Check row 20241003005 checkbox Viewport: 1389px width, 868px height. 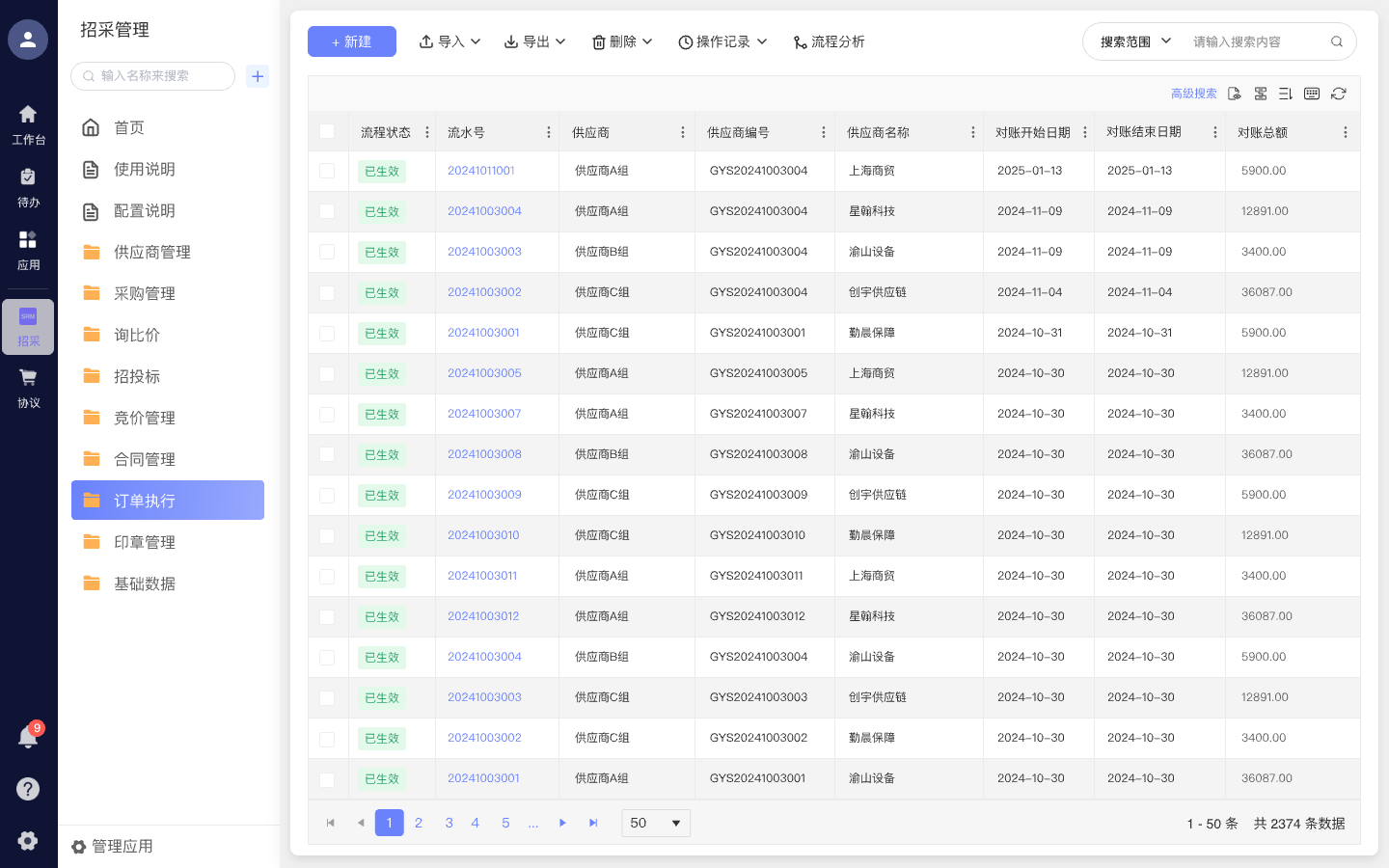click(x=327, y=373)
